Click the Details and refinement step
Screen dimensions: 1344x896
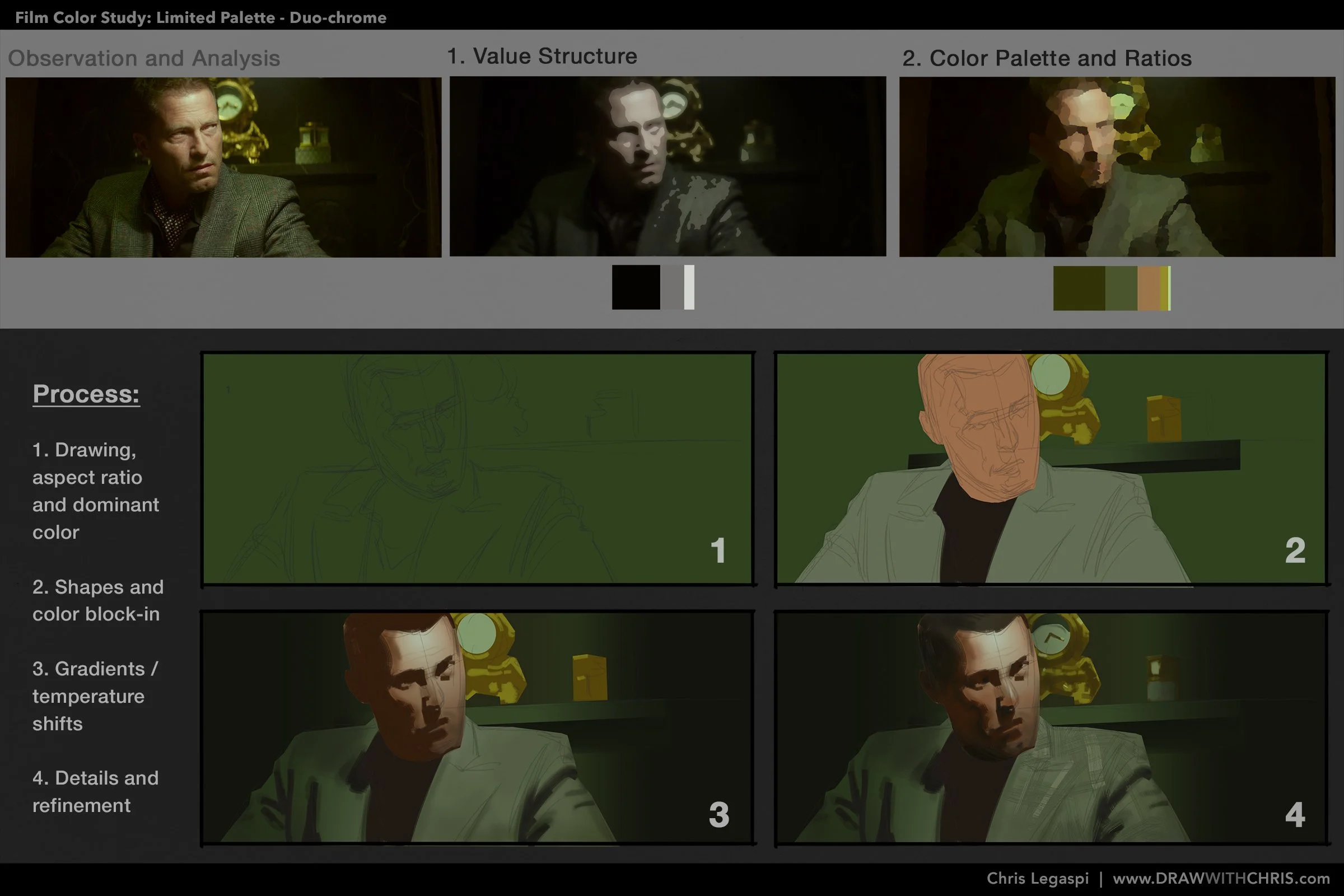[95, 792]
